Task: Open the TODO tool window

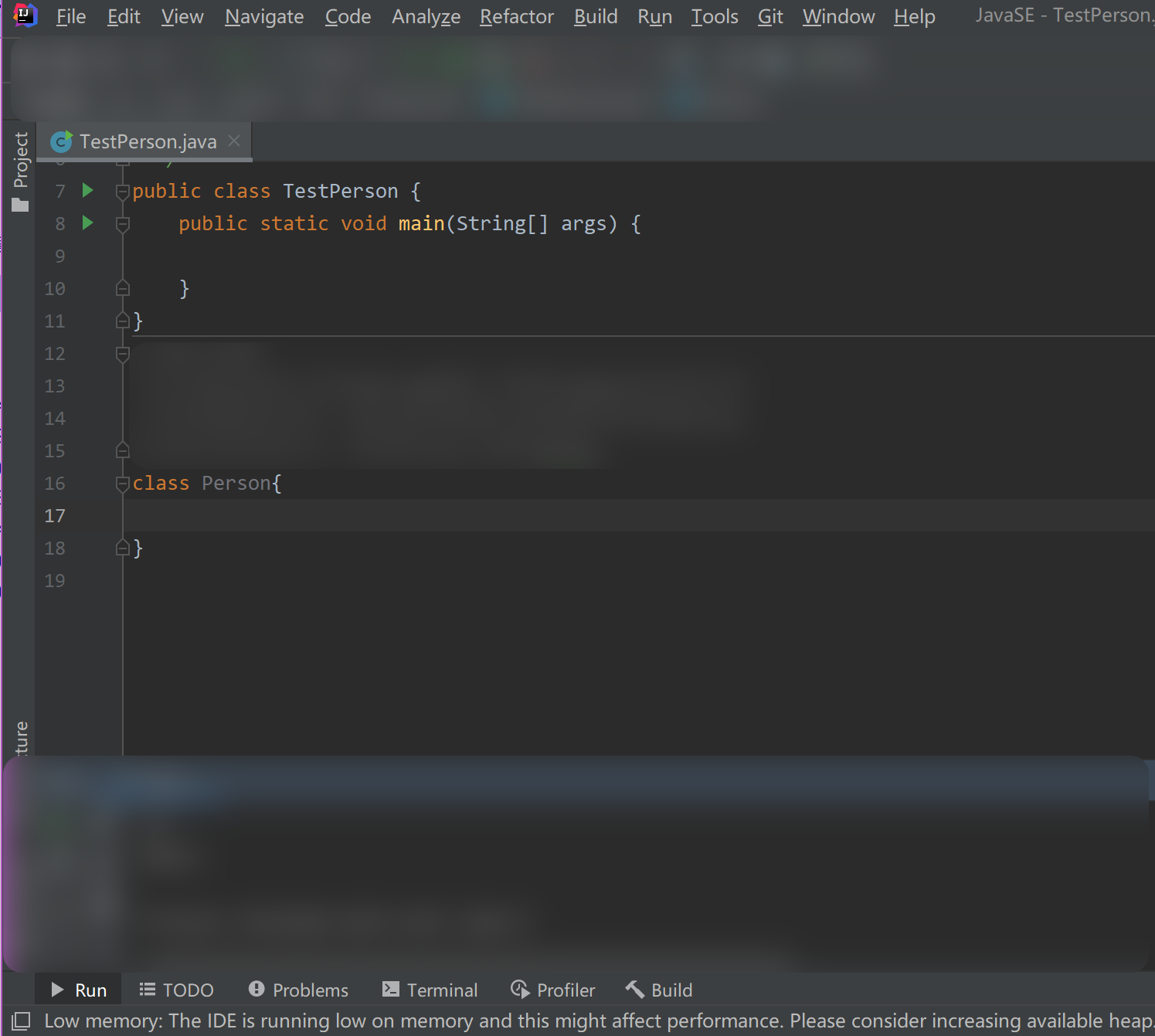Action: 176,990
